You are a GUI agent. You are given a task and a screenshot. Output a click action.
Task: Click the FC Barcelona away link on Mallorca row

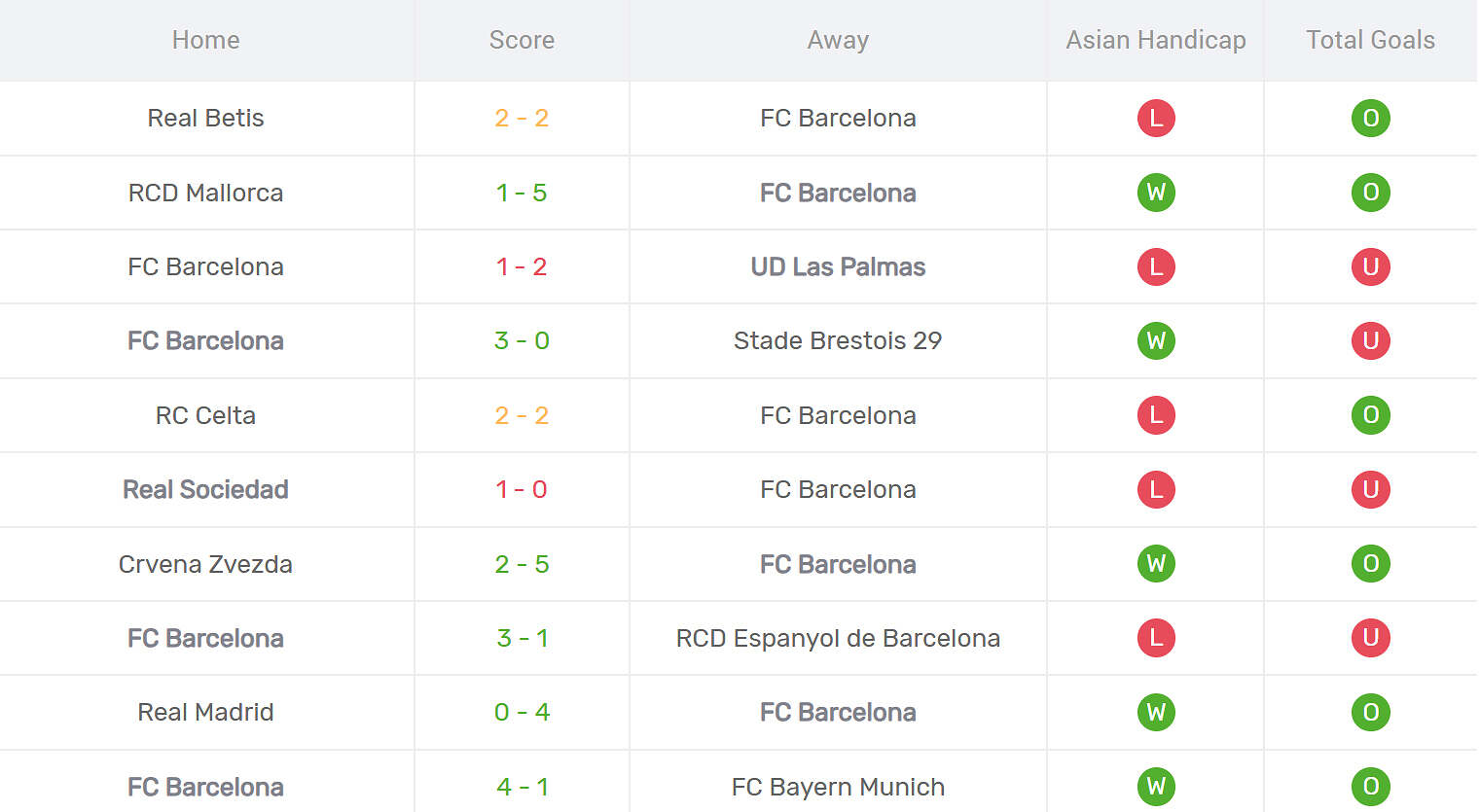tap(838, 193)
